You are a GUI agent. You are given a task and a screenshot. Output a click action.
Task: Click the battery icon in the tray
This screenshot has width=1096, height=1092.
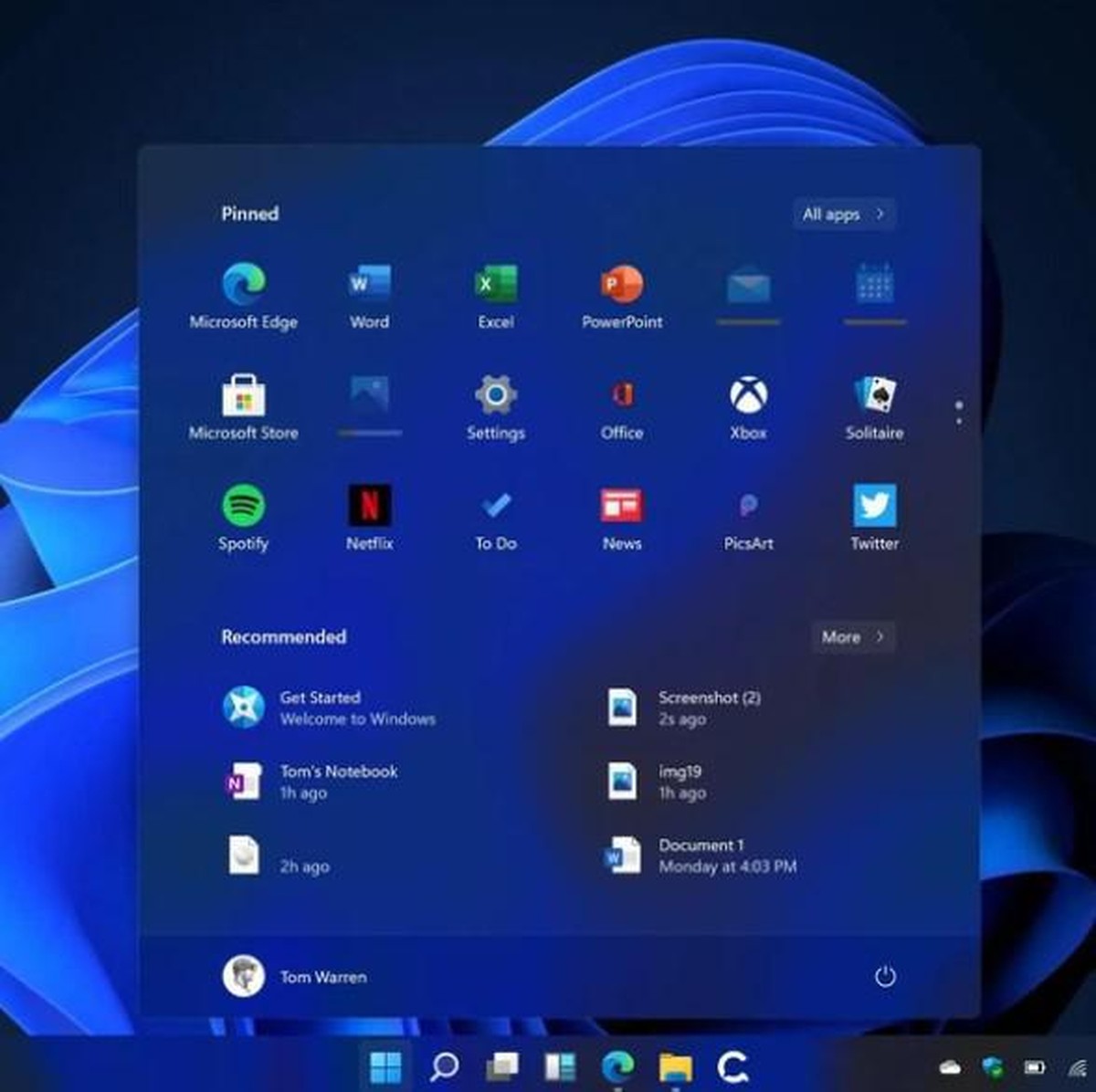click(x=1035, y=1066)
